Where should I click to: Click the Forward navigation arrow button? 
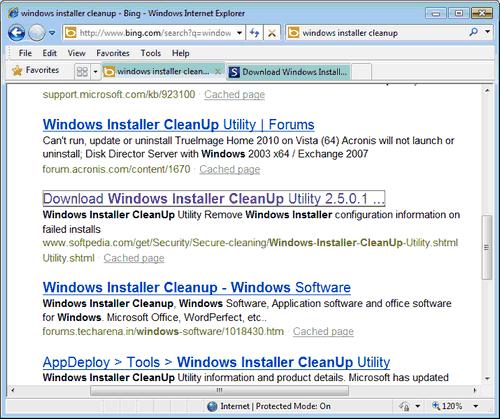tap(37, 33)
